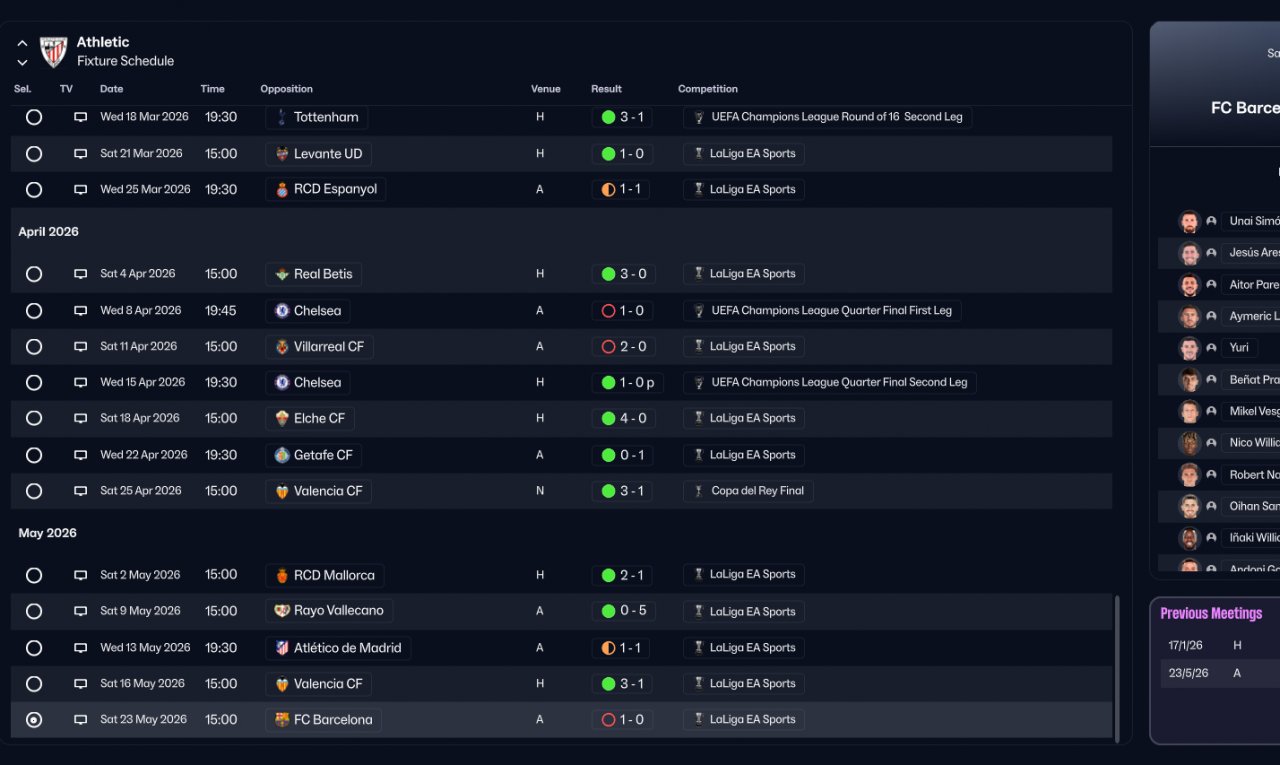Click the fixture list vertical scrollbar
The width and height of the screenshot is (1280, 765).
[x=1118, y=666]
